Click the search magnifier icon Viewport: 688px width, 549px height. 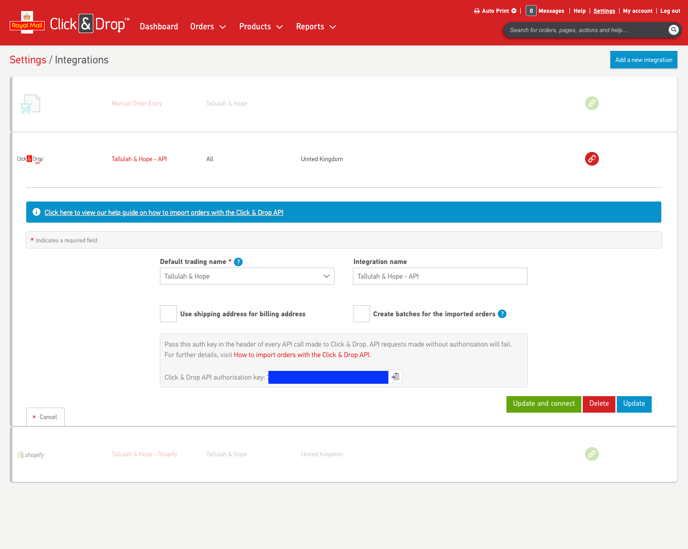click(x=673, y=30)
